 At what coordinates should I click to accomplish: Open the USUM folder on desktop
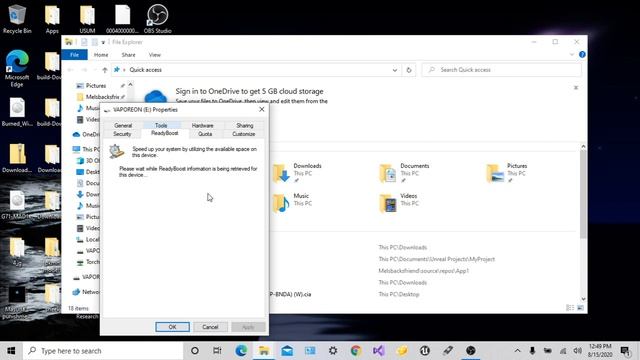coord(87,19)
